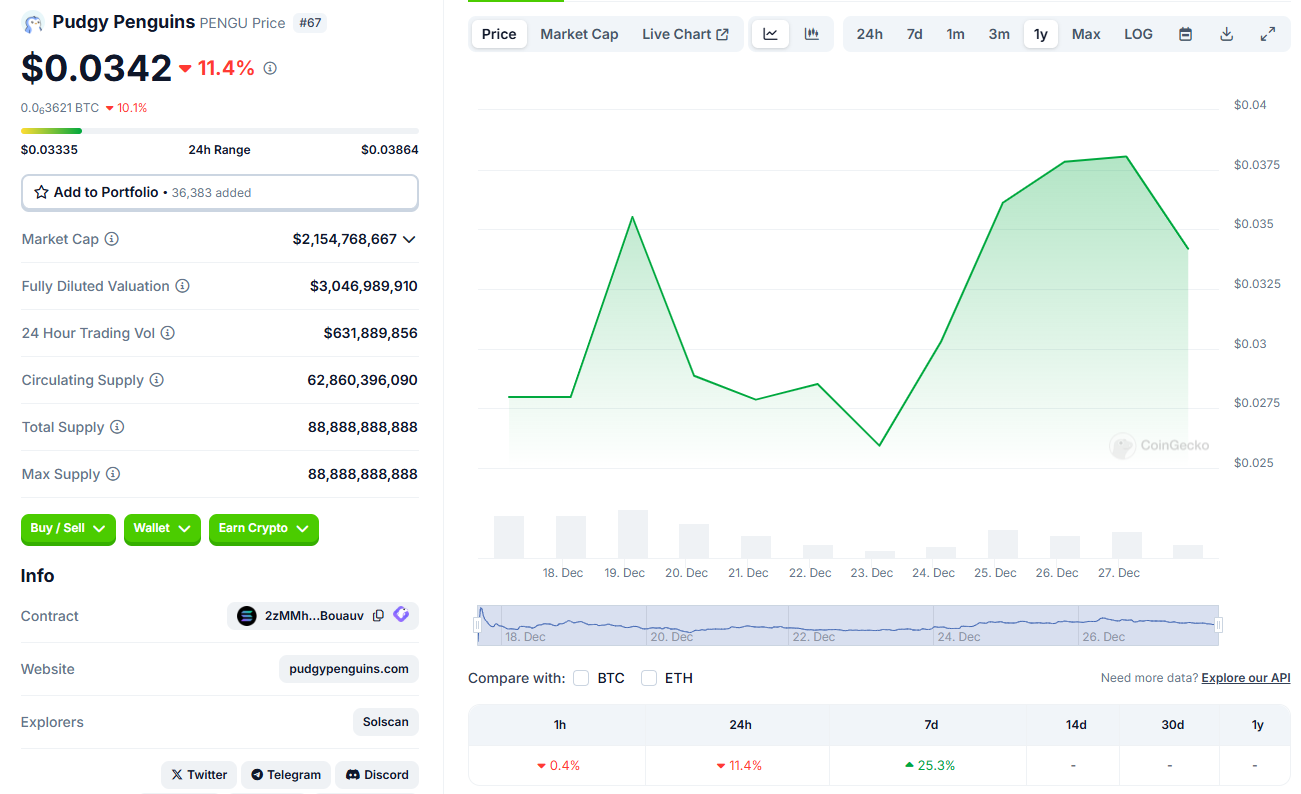Viewport: 1301px width, 794px height.
Task: Click the 1h 0.4% performance cell
Action: (558, 765)
